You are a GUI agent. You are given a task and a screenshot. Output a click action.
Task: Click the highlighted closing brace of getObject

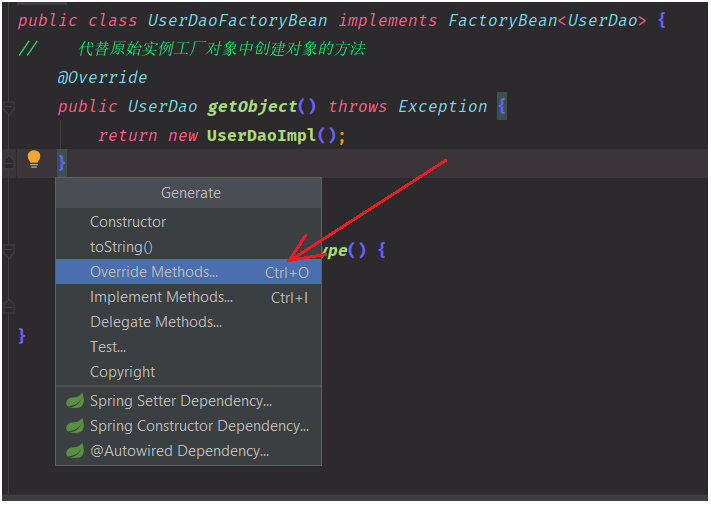[62, 163]
